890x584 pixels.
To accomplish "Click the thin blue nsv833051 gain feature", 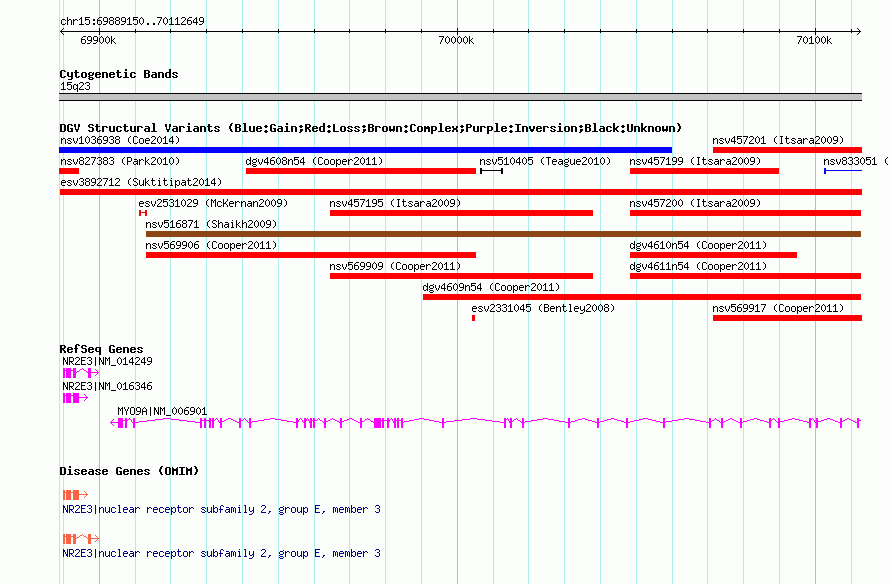I will [843, 171].
